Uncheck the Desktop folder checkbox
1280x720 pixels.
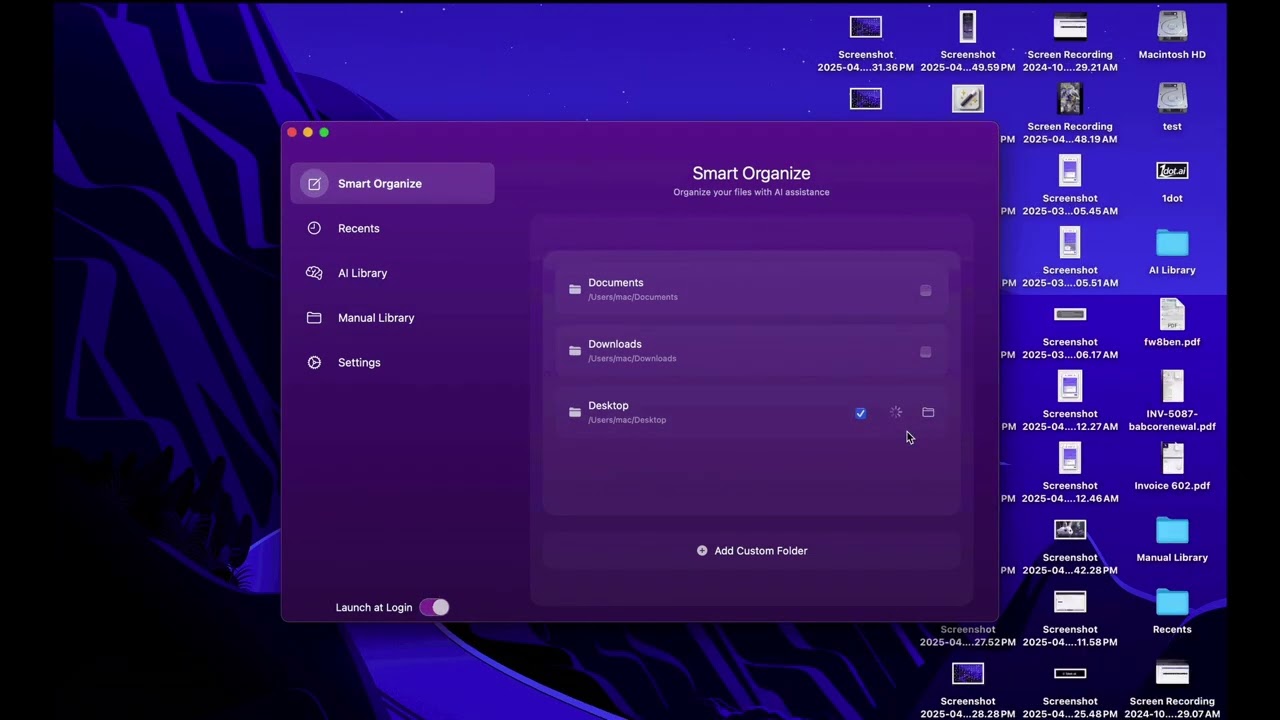[x=860, y=413]
